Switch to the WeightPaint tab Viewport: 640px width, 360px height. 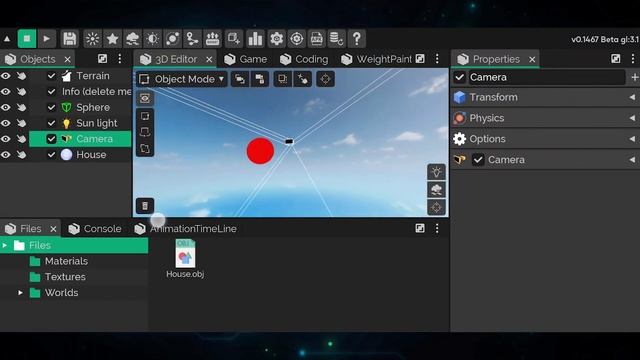[377, 59]
